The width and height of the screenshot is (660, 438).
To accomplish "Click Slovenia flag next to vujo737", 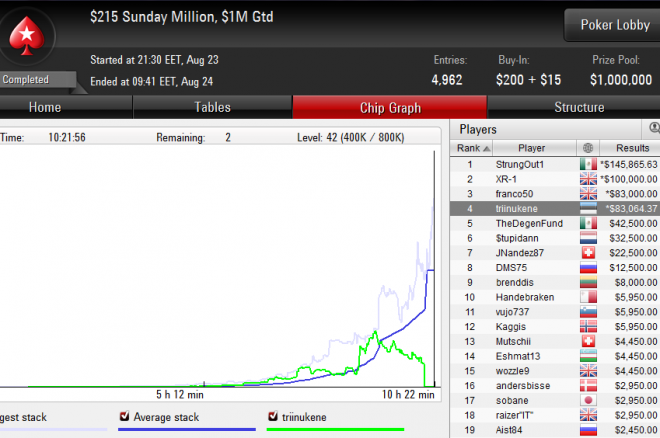I will 588,312.
